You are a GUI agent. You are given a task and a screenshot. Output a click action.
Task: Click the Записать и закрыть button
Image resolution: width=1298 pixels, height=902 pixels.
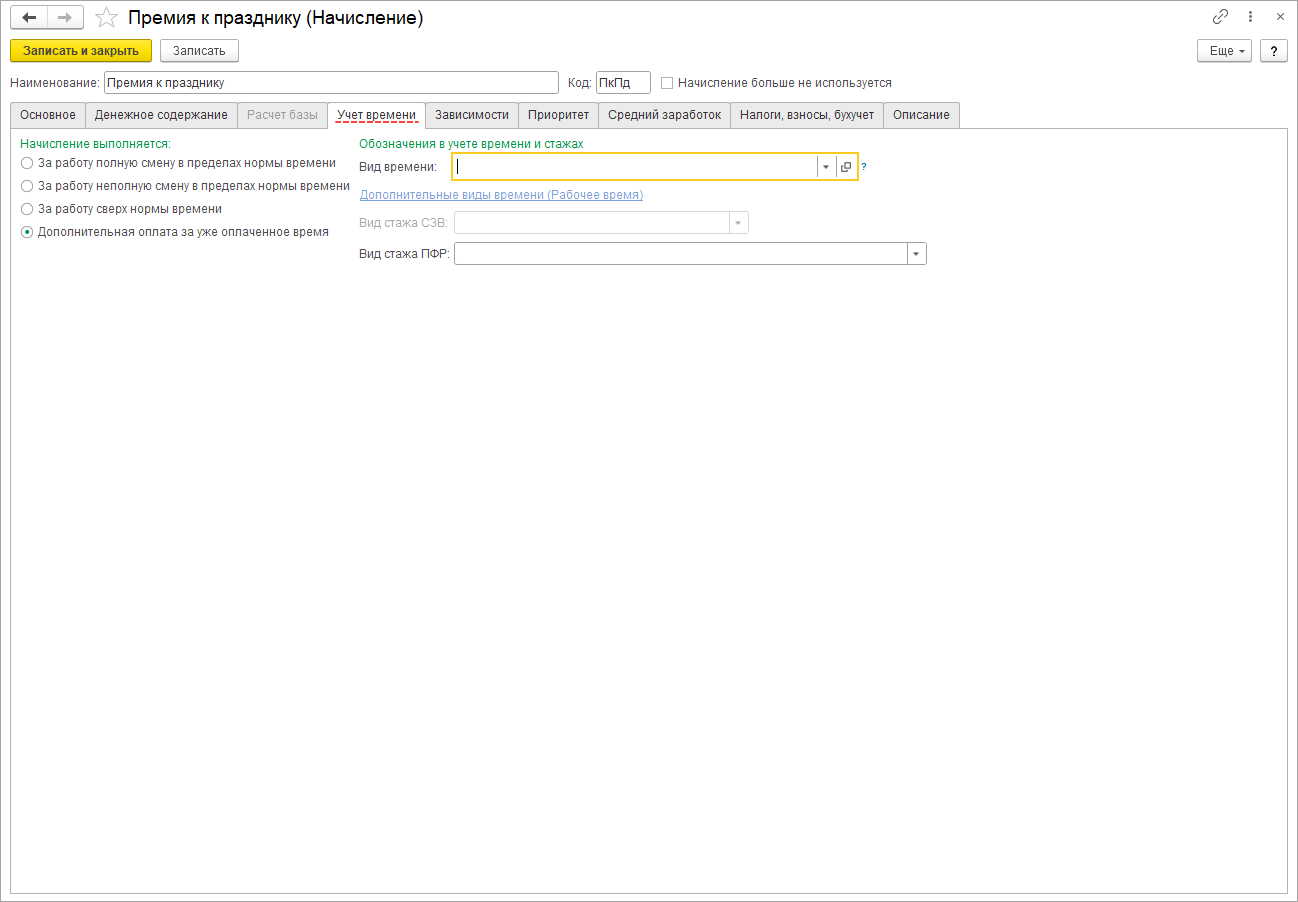[x=81, y=51]
